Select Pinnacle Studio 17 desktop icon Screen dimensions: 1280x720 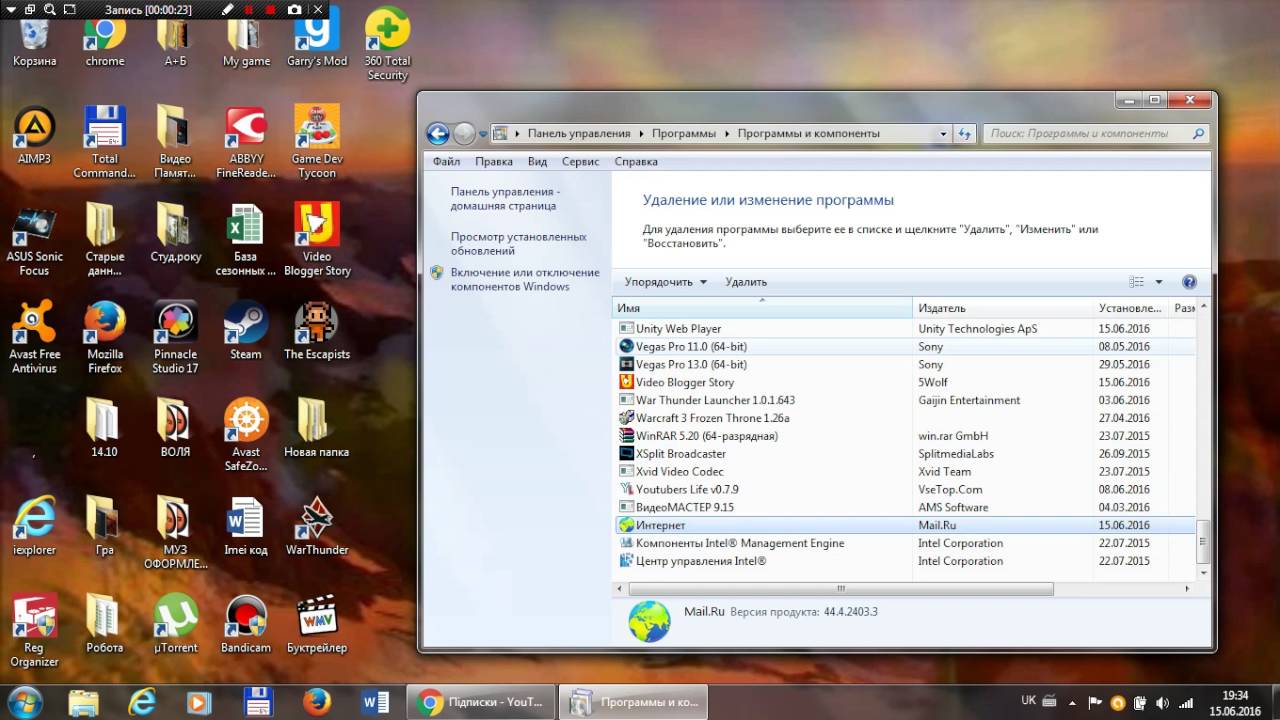[x=176, y=338]
